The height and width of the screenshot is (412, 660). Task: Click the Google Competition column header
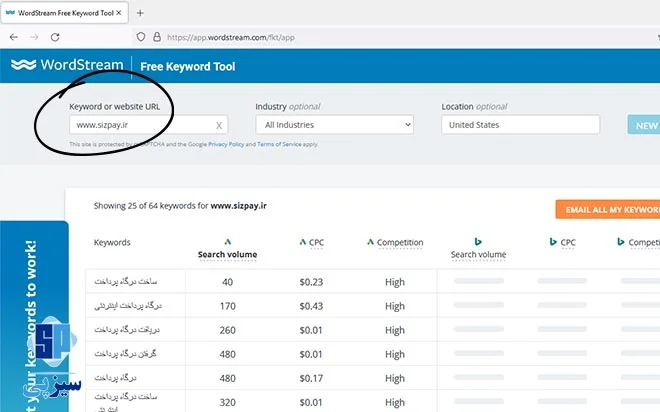tap(395, 242)
